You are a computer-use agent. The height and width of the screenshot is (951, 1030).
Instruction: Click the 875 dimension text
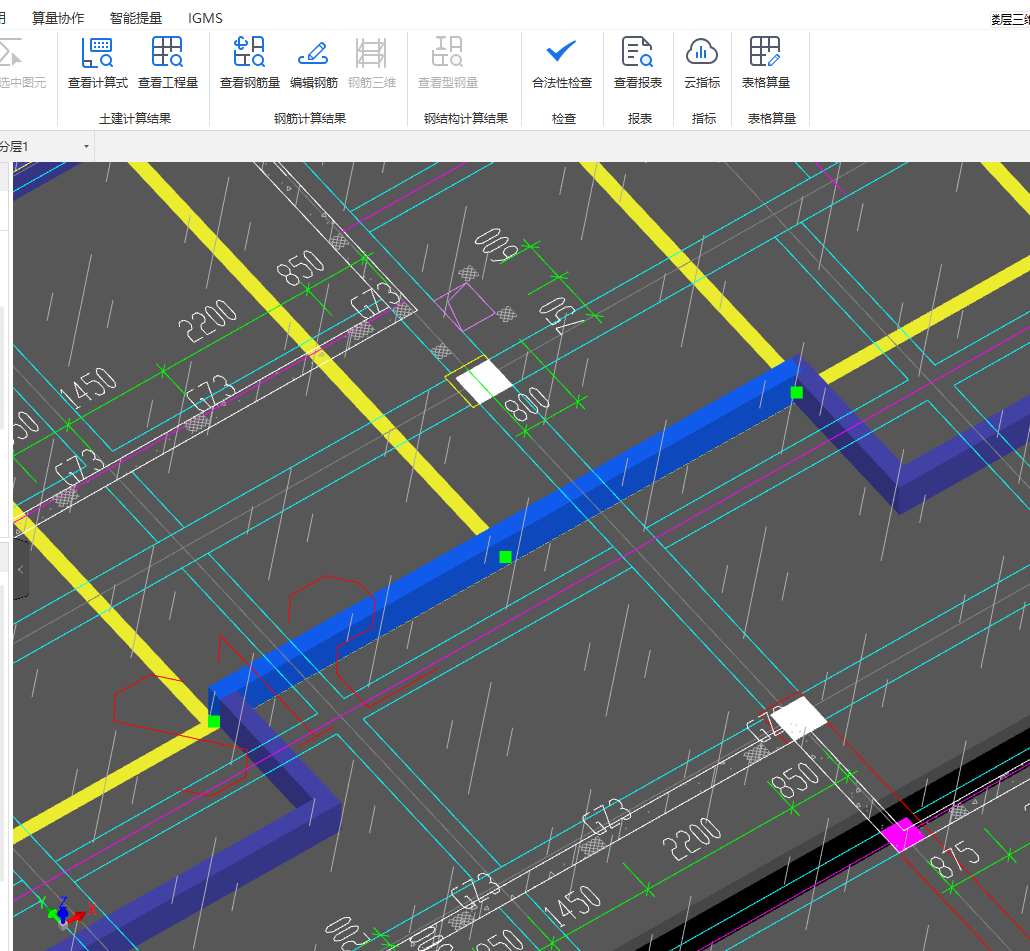pos(956,860)
